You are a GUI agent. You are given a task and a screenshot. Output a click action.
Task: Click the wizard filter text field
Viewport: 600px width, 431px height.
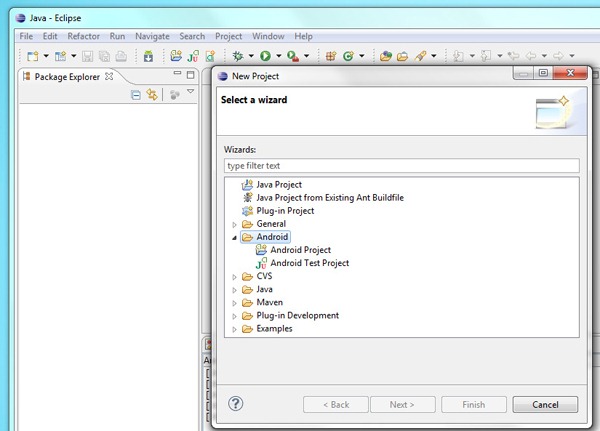pyautogui.click(x=402, y=166)
